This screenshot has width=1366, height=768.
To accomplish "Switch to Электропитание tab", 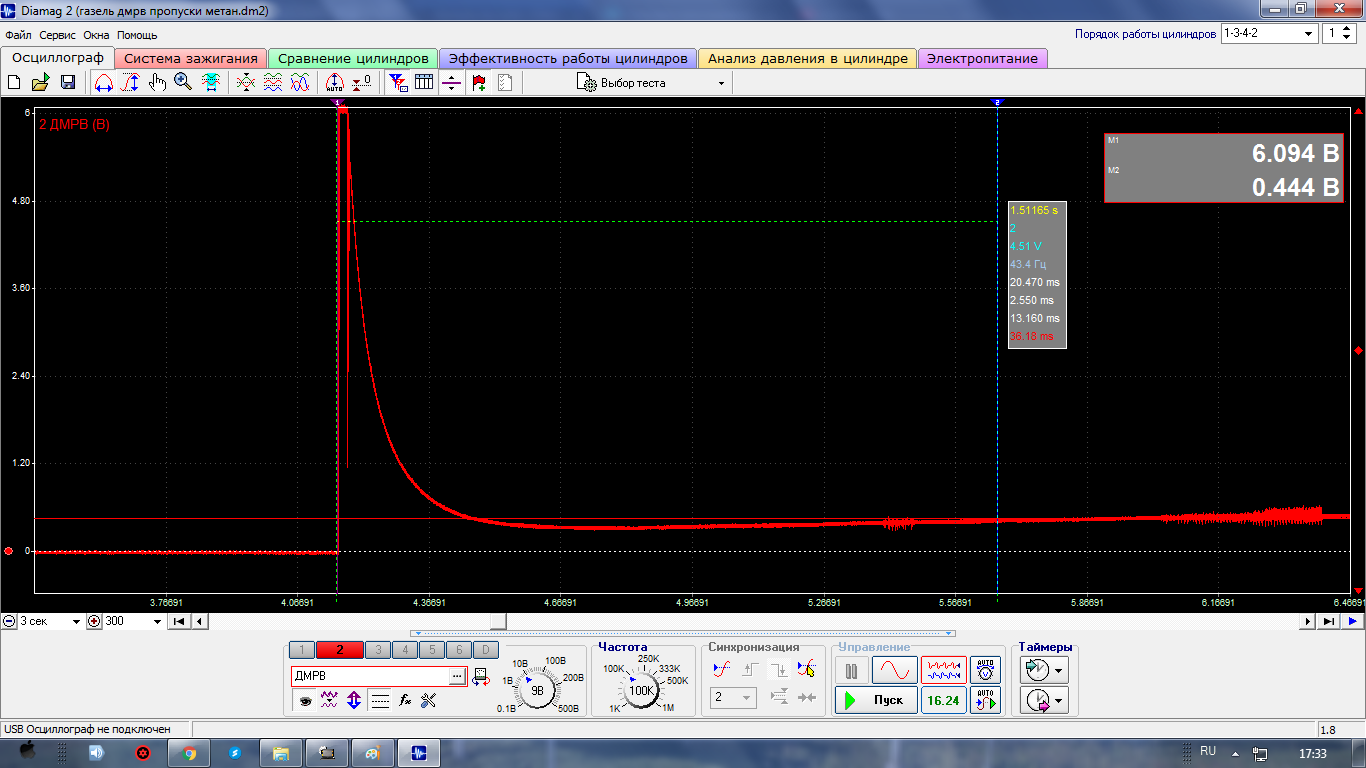I will tap(983, 59).
